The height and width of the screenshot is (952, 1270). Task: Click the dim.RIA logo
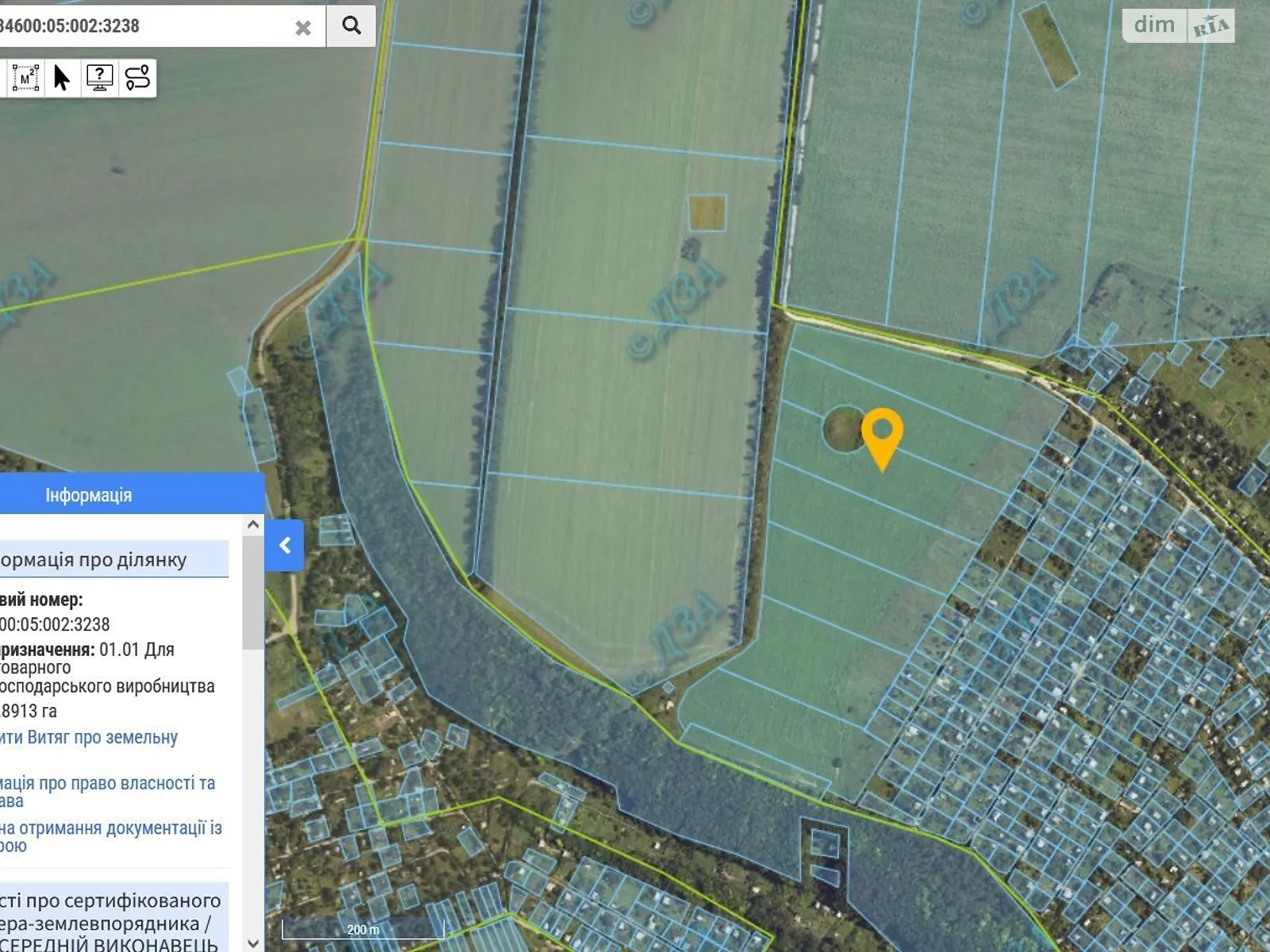(x=1178, y=25)
